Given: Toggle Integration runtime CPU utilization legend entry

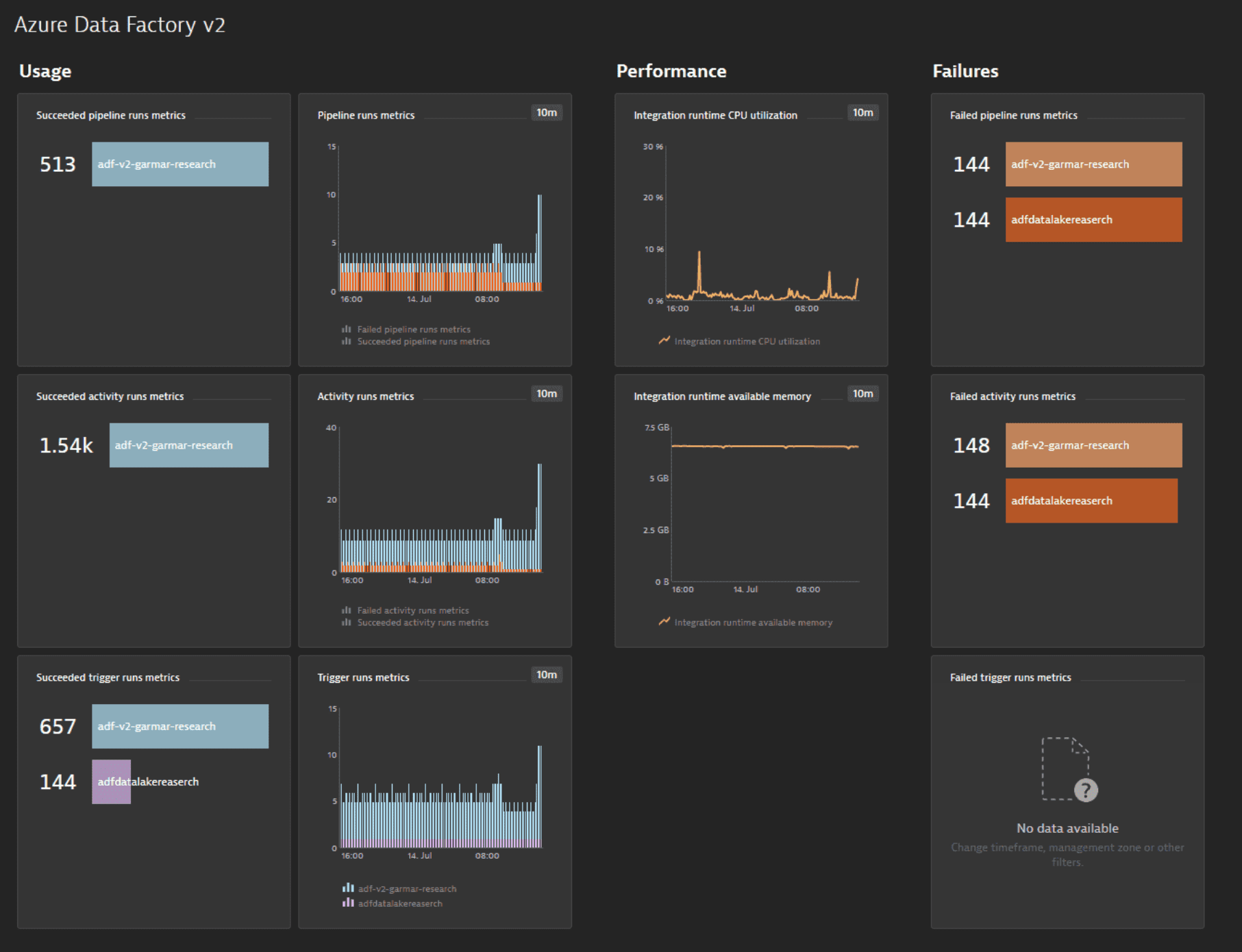Looking at the screenshot, I should (747, 341).
